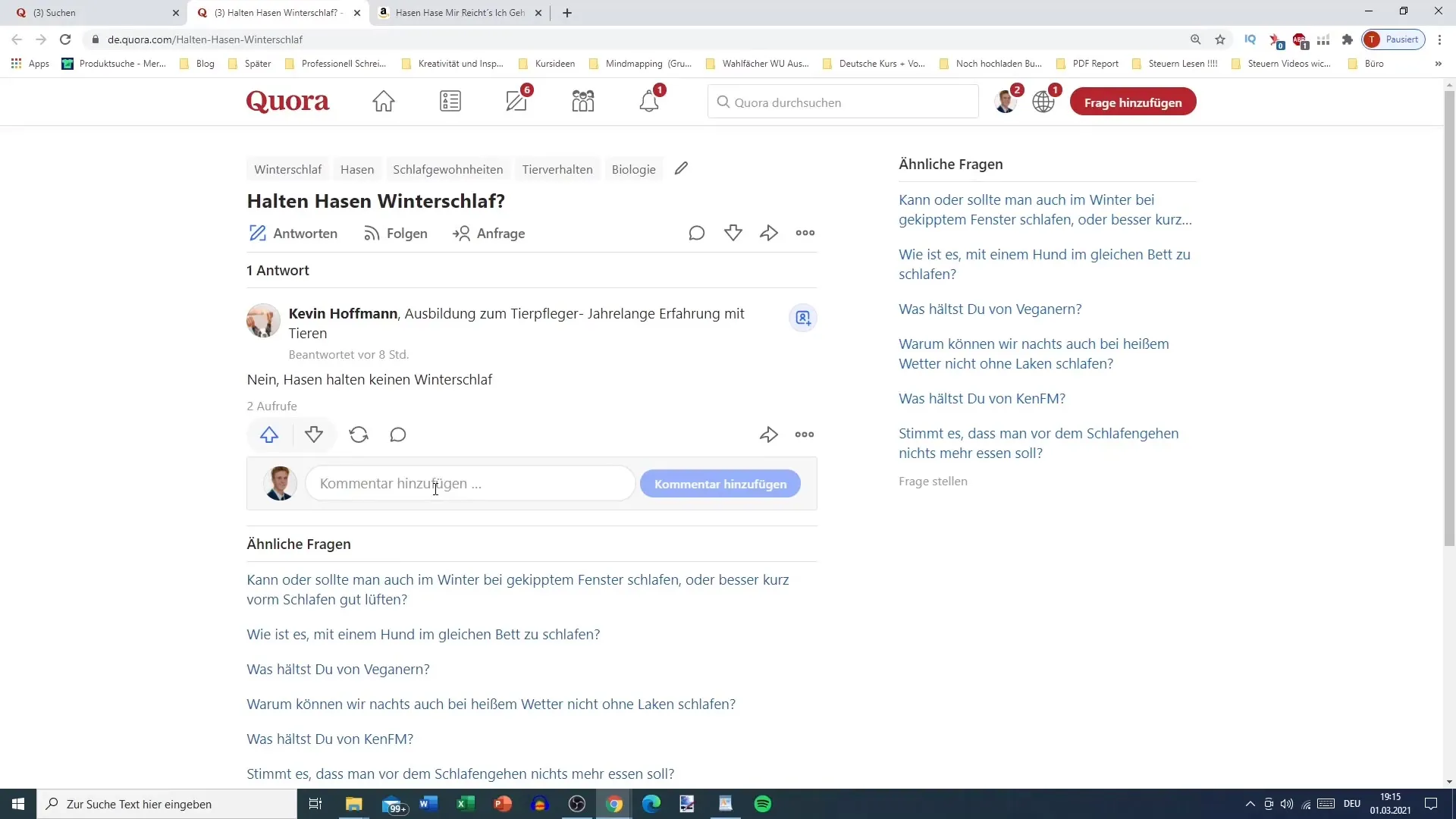Click Frage stellen in the sidebar

tap(933, 481)
